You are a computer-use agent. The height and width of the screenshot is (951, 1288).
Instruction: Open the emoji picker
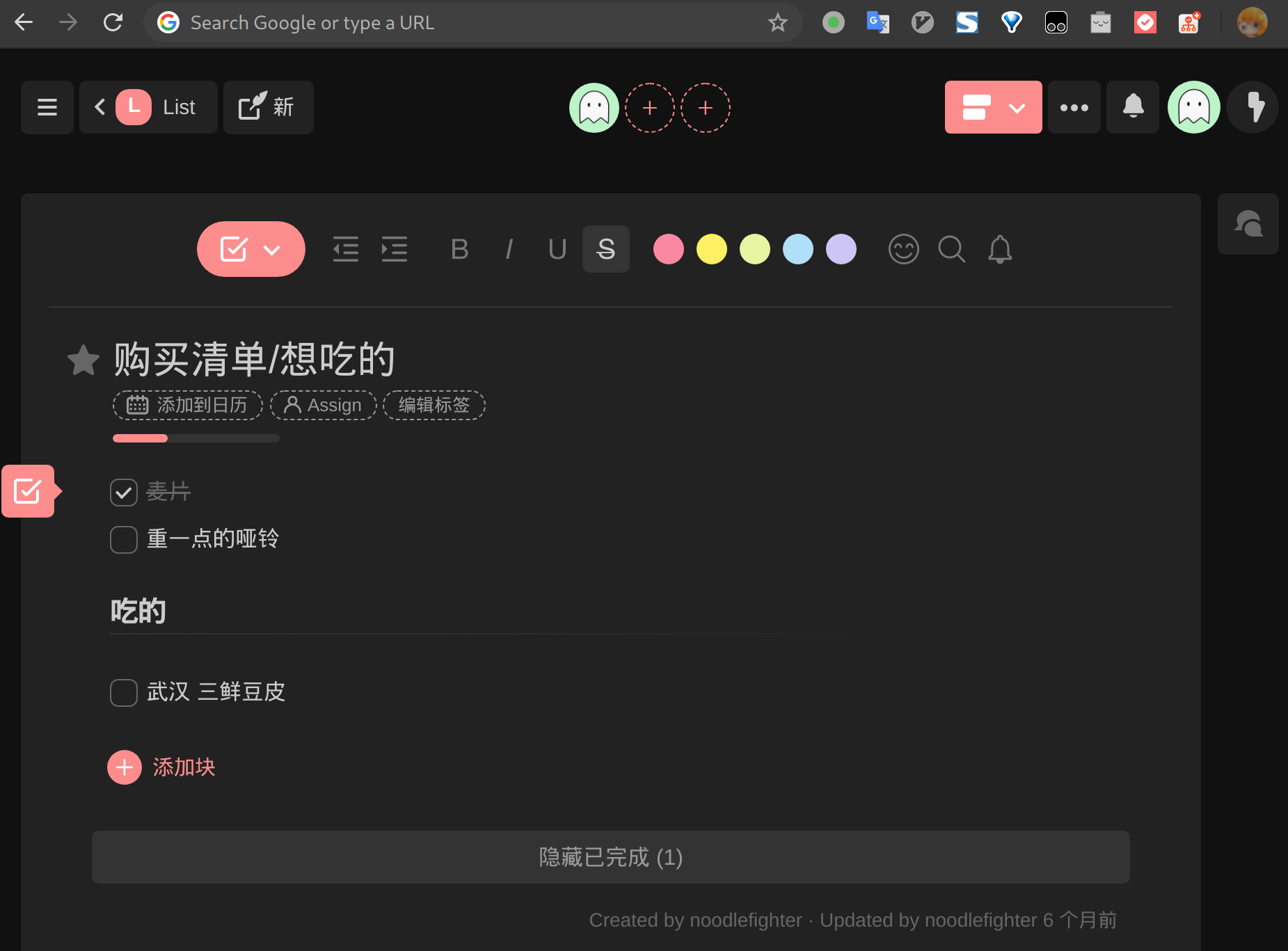[x=903, y=249]
